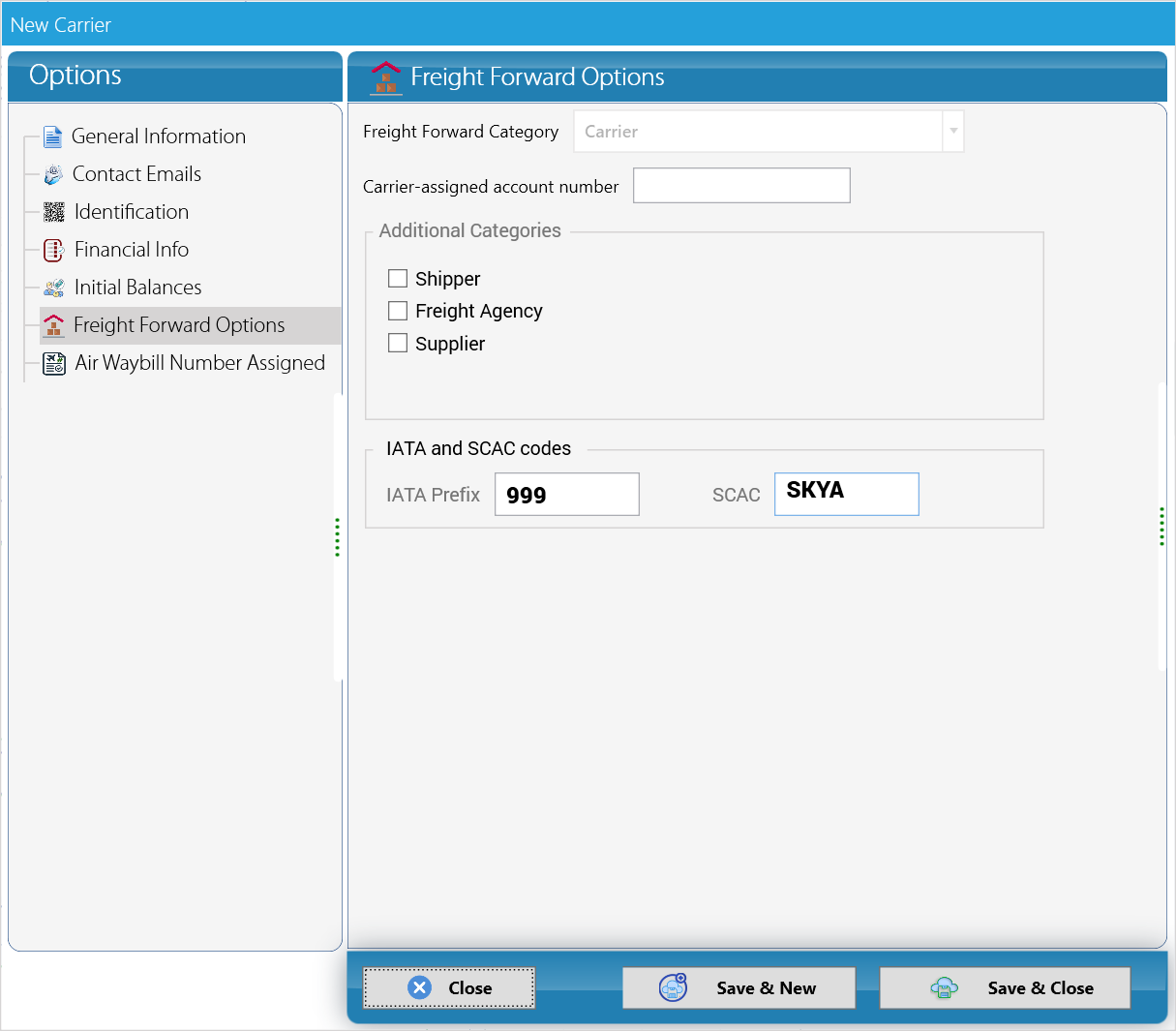Screen dimensions: 1176x1031
Task: Enable the Shipper checkbox
Action: point(398,279)
